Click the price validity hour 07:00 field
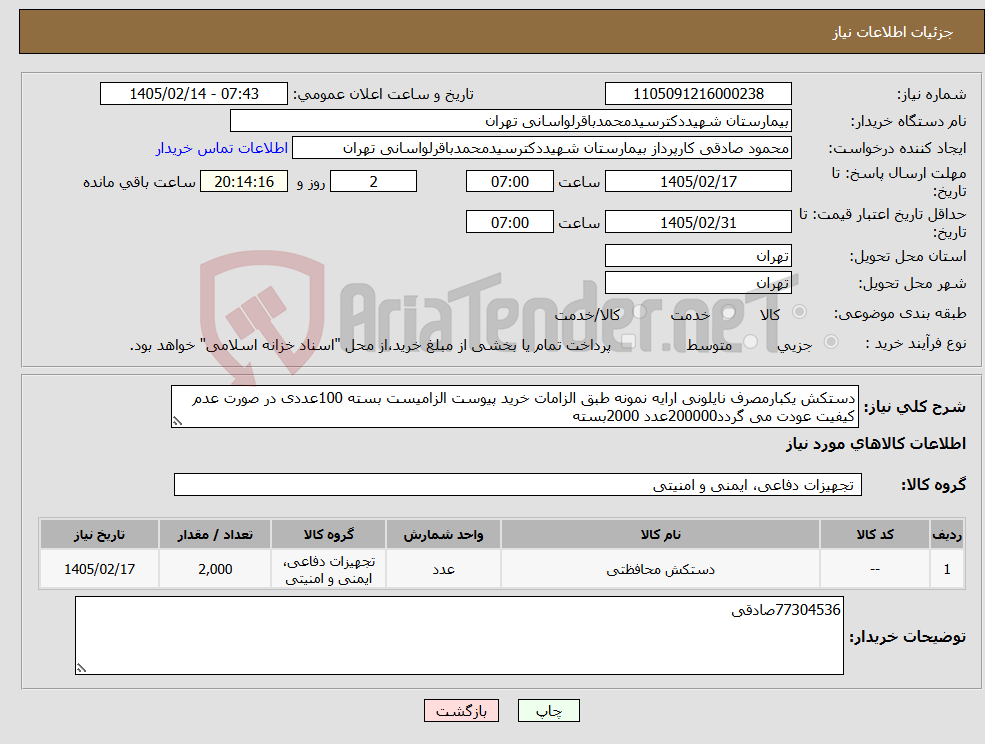The height and width of the screenshot is (744, 985). 509,222
